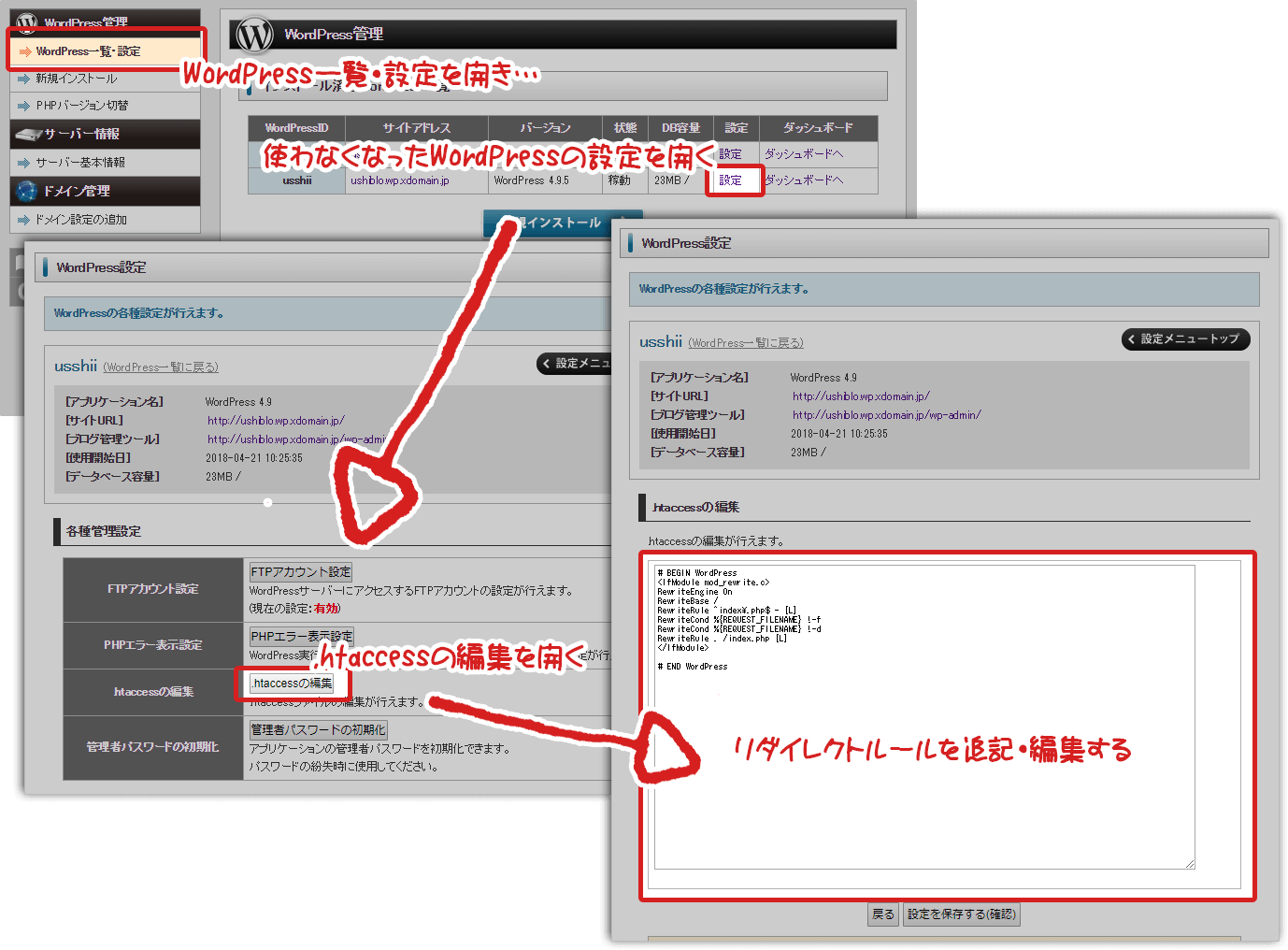
Task: Click the orange arrow icon before WordPress一覧・設定
Action: pyautogui.click(x=25, y=52)
